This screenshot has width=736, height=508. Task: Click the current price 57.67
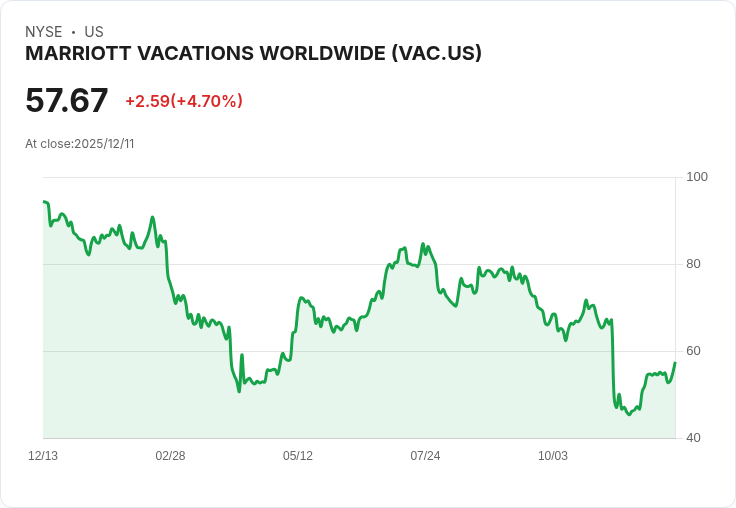[x=67, y=100]
